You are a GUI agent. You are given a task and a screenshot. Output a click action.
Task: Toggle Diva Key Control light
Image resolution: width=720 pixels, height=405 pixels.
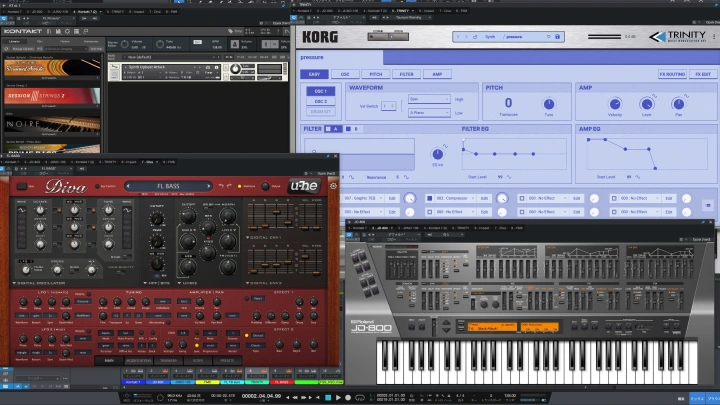[97, 186]
